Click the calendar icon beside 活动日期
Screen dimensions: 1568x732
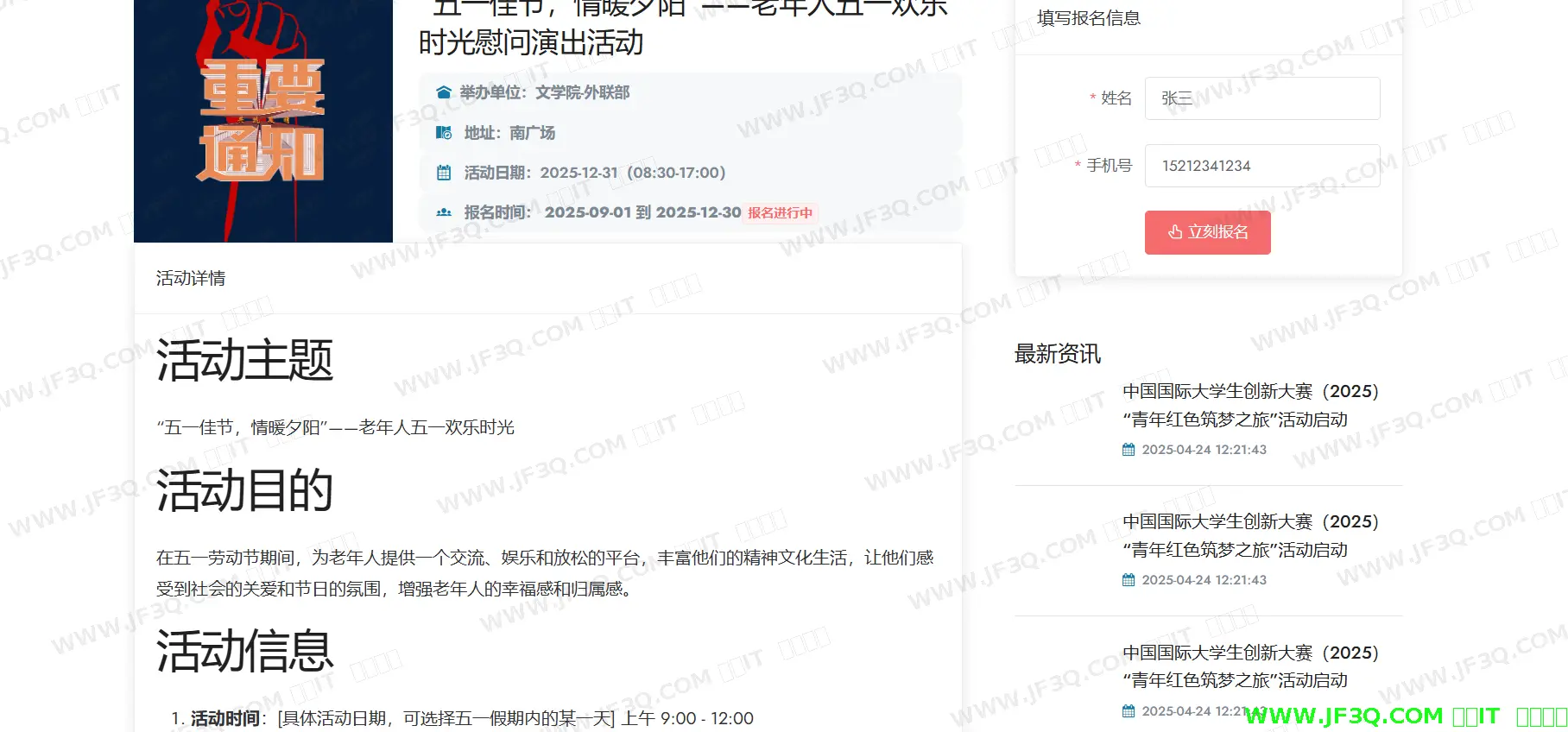tap(444, 173)
